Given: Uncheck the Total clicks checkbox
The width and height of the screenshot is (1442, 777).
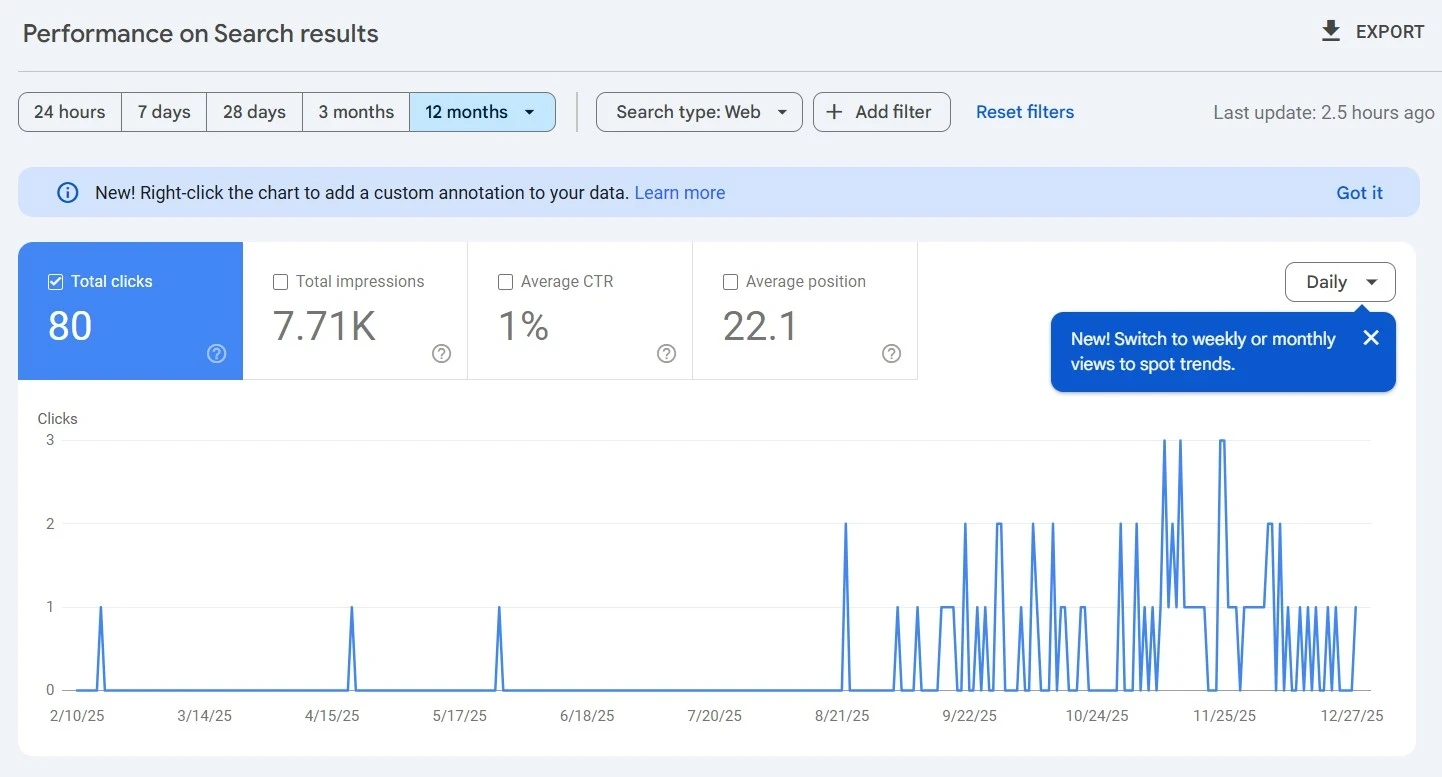Looking at the screenshot, I should 56,282.
